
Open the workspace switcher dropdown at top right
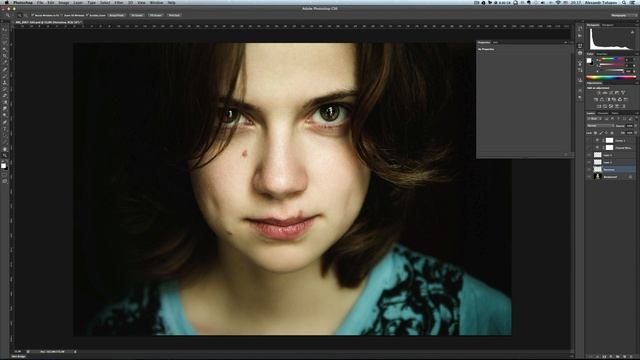tap(623, 15)
